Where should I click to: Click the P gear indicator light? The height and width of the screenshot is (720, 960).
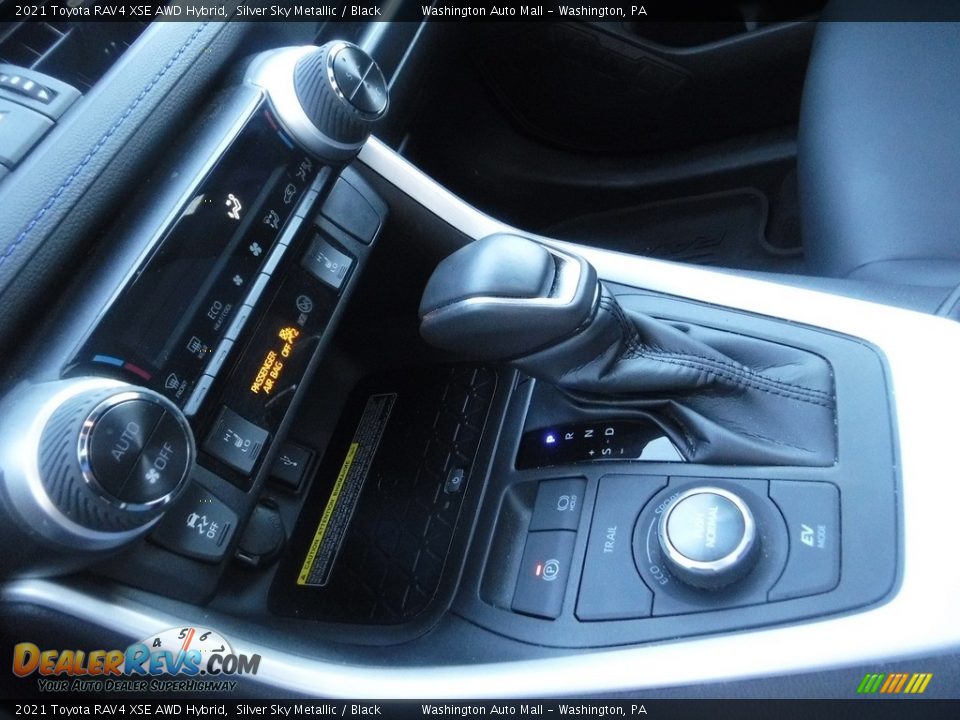click(549, 438)
